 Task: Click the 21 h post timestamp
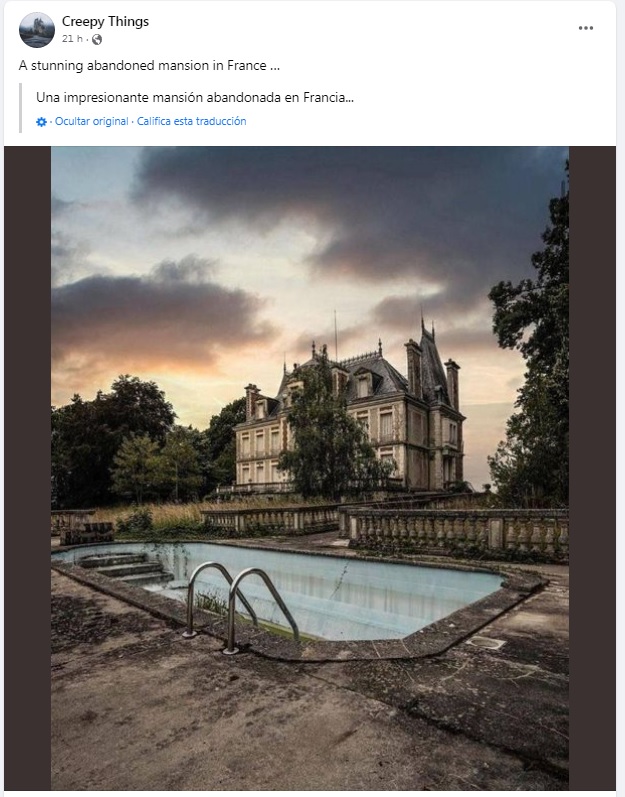tap(71, 39)
